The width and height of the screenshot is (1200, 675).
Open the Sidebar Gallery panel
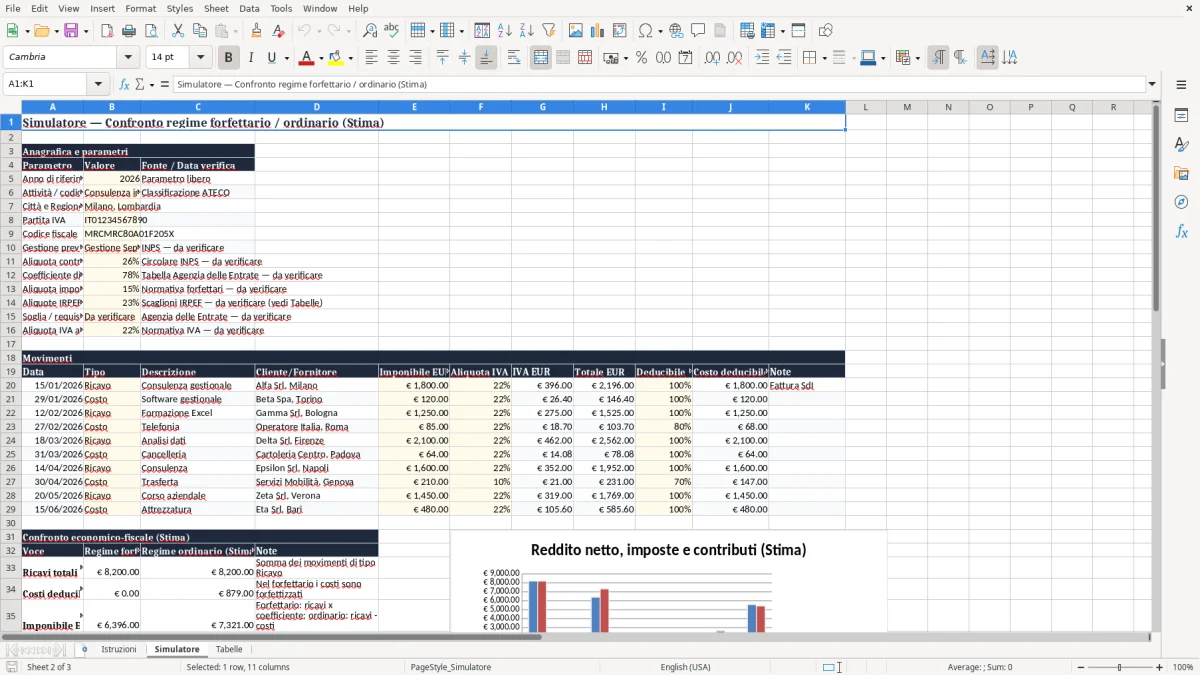(1181, 173)
